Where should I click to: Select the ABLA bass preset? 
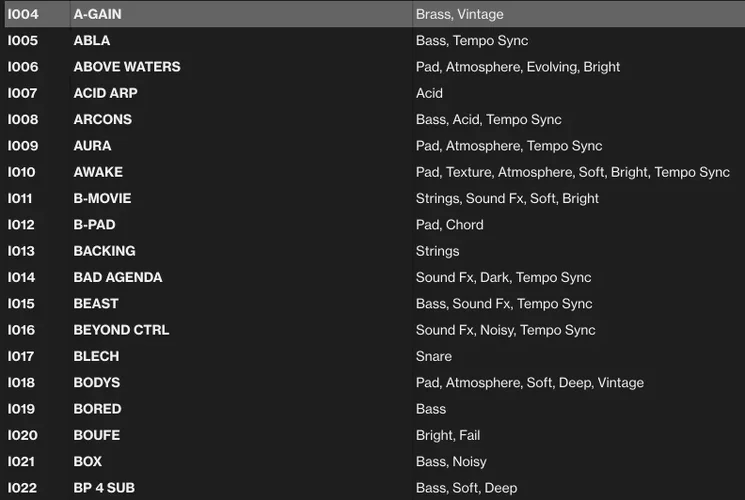pyautogui.click(x=92, y=41)
